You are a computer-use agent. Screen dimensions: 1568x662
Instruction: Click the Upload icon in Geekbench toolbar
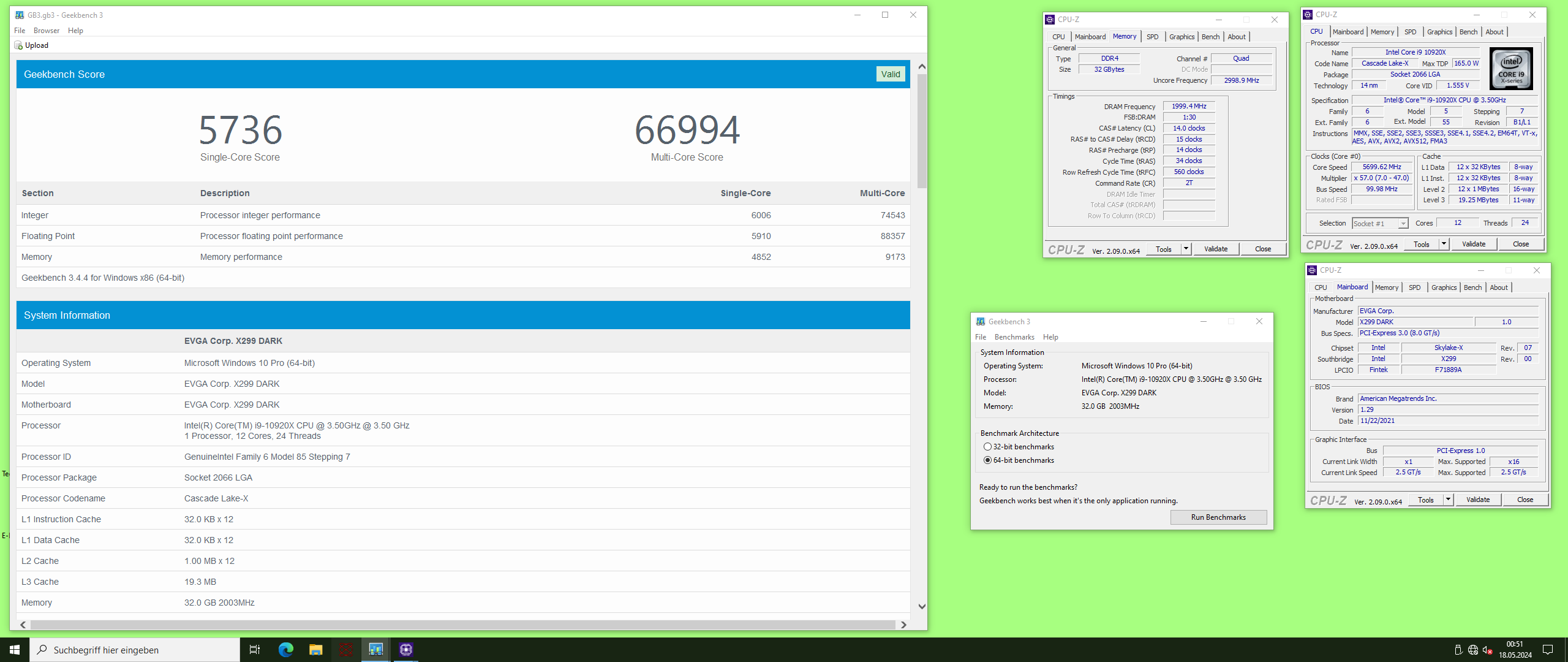point(18,45)
